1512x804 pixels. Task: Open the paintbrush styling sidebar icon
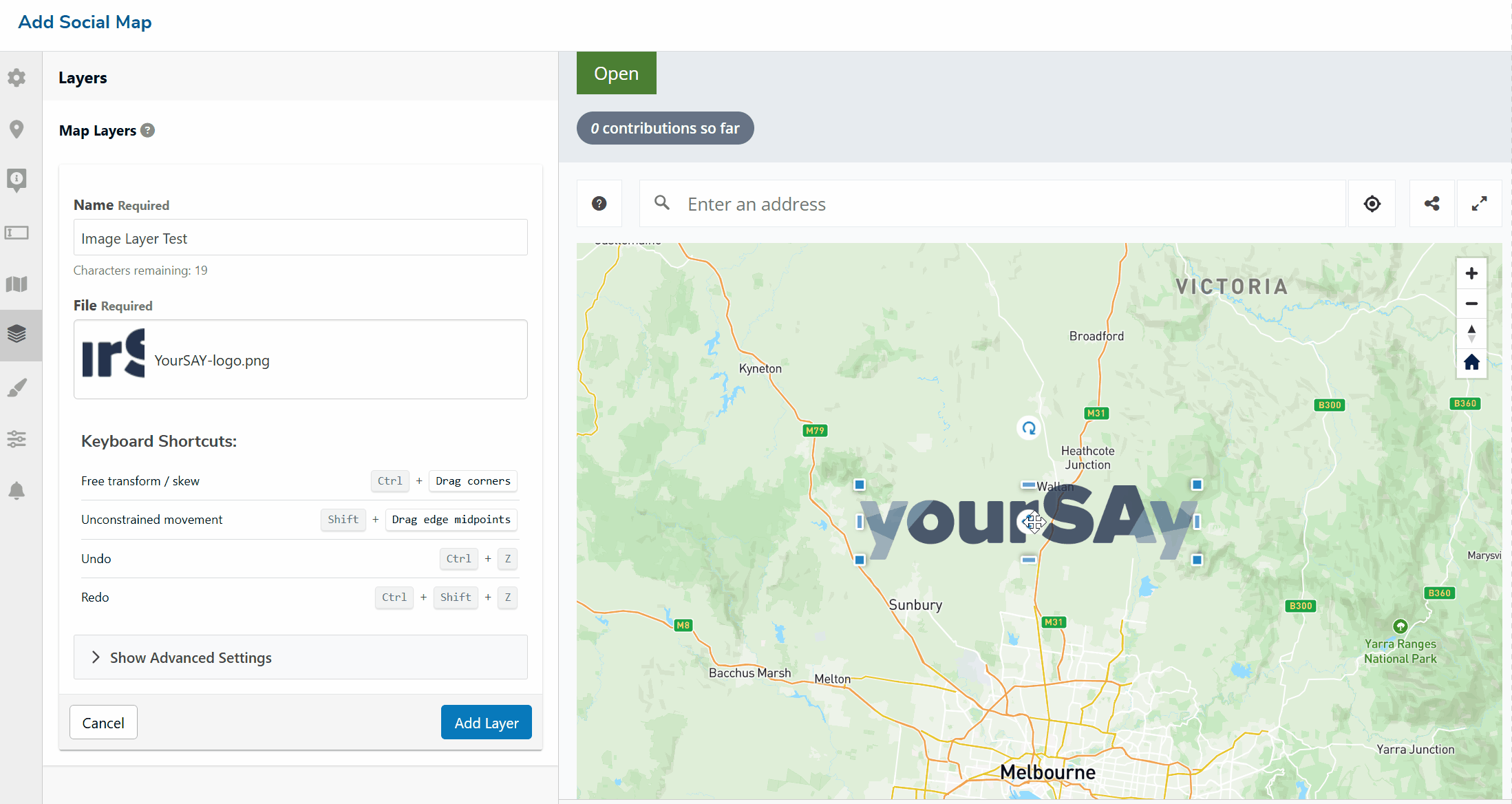17,388
